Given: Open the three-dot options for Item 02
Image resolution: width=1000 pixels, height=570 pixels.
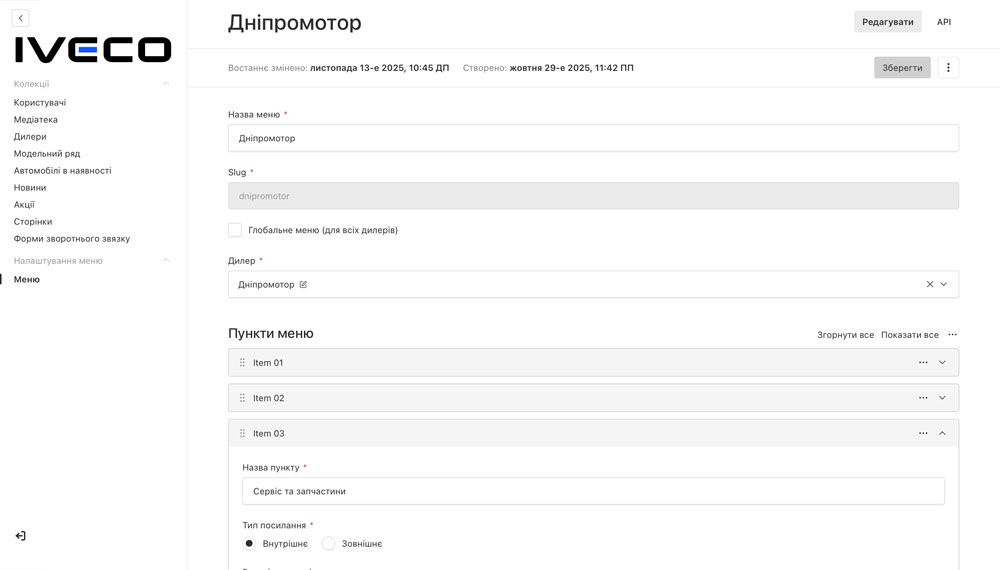Looking at the screenshot, I should (923, 398).
